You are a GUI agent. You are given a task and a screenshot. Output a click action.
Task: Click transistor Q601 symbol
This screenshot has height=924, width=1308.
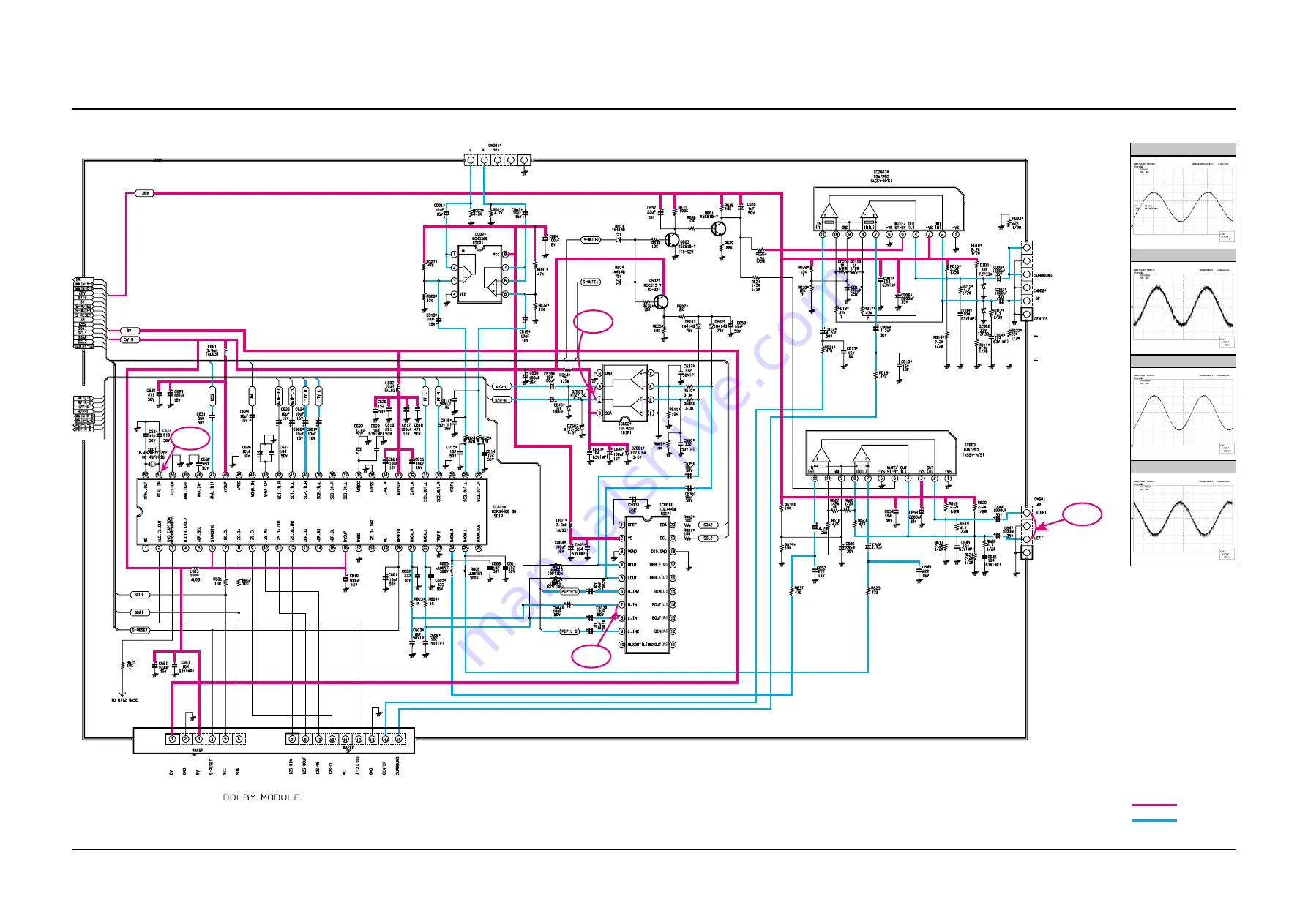click(717, 228)
